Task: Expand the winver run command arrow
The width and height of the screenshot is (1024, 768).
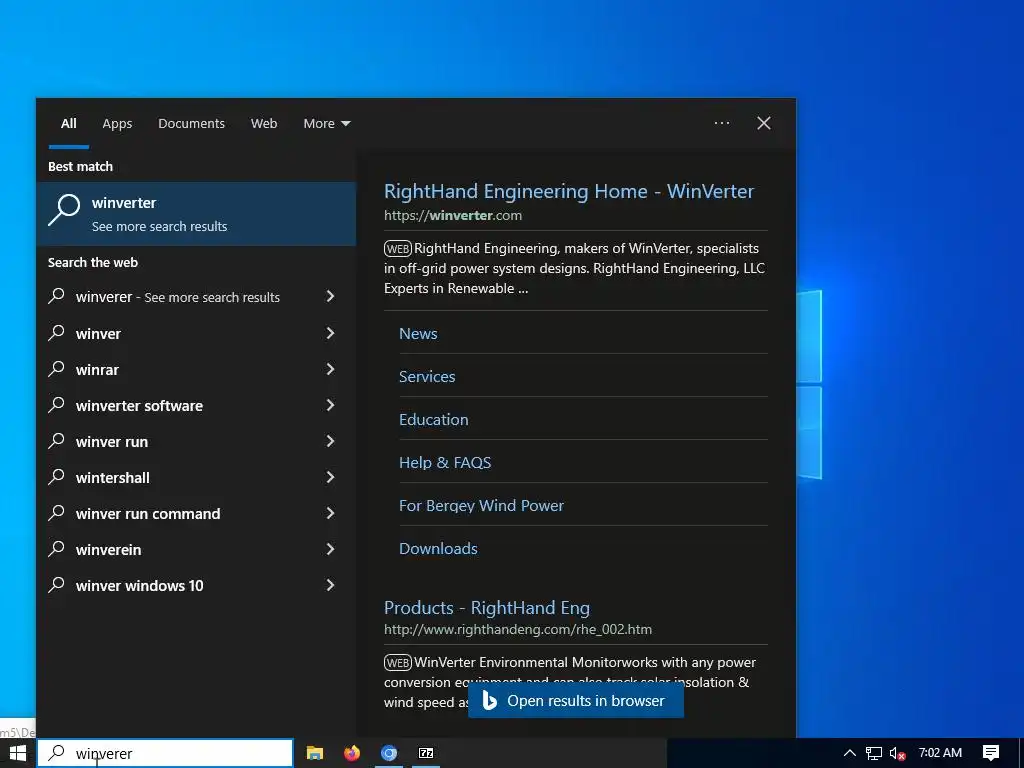Action: point(330,513)
